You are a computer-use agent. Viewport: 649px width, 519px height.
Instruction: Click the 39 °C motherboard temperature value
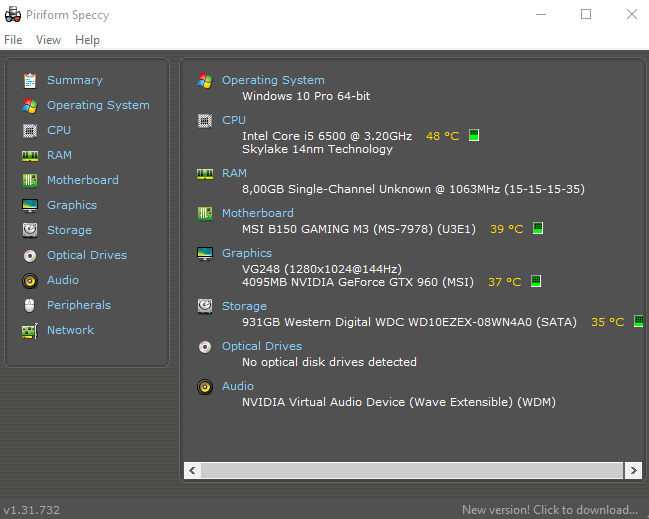507,229
